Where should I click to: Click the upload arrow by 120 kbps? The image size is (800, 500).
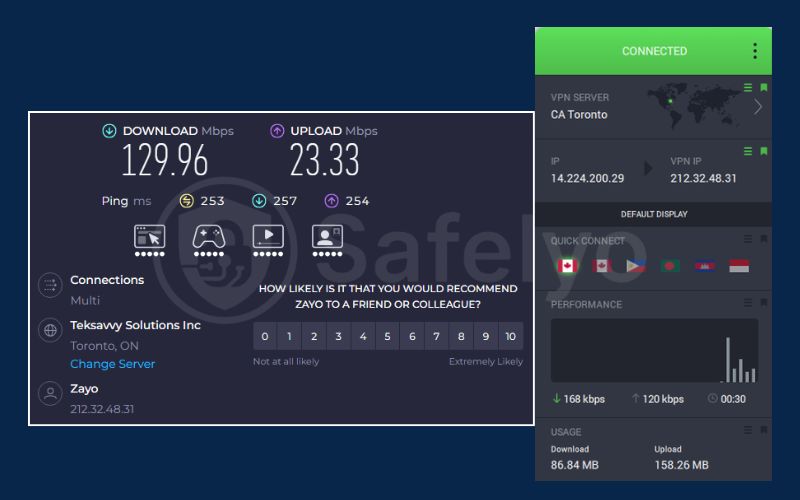(x=635, y=398)
